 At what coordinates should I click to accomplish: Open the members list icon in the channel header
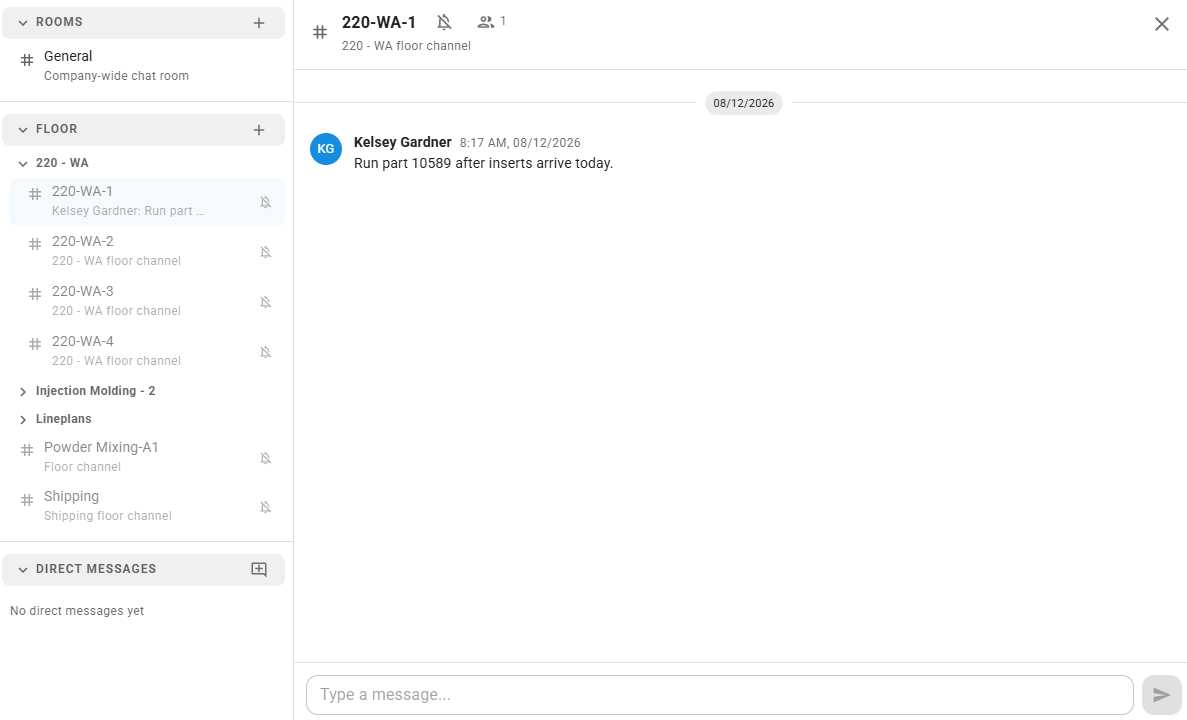point(486,22)
